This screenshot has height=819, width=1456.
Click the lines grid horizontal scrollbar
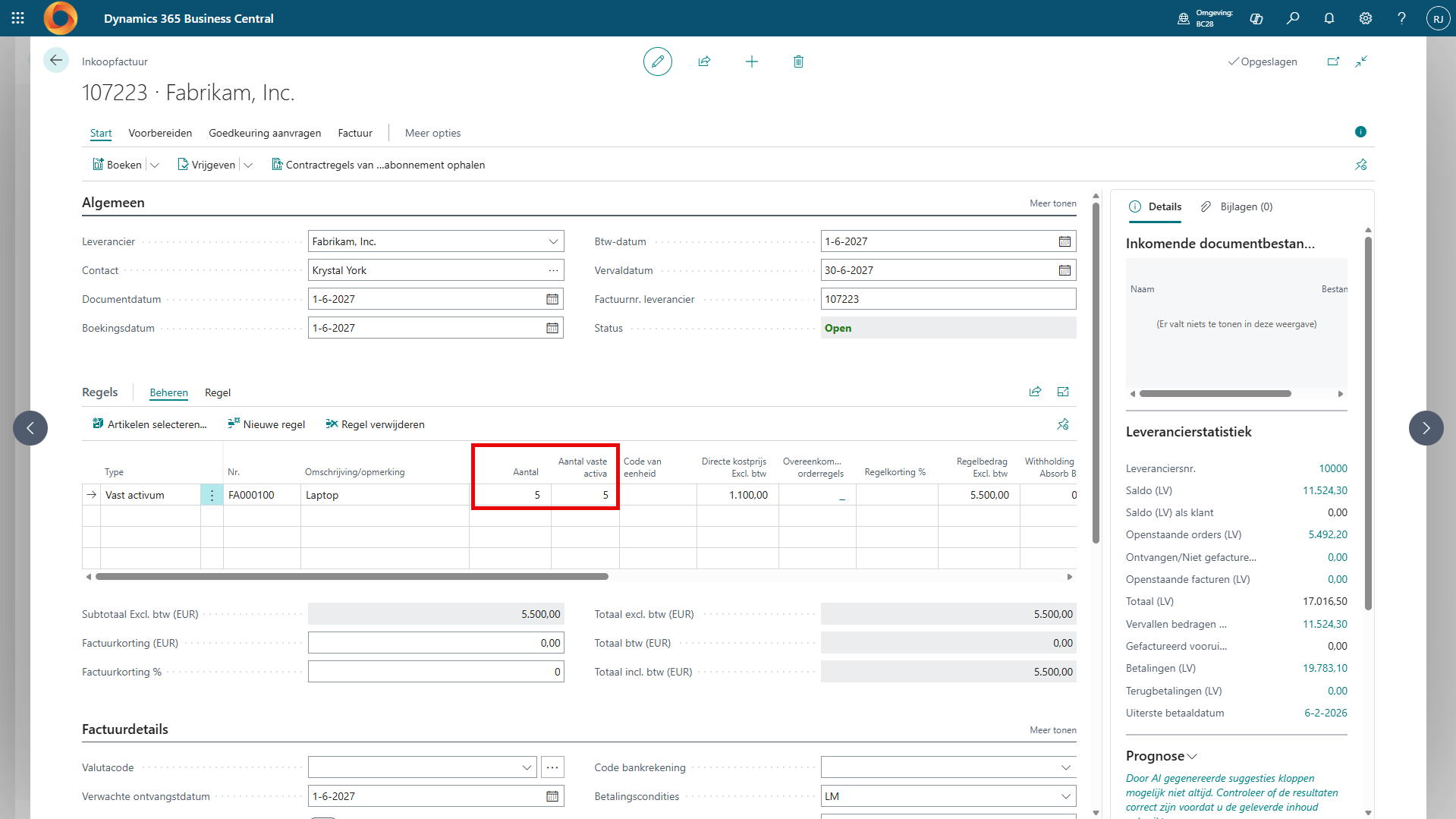point(351,577)
